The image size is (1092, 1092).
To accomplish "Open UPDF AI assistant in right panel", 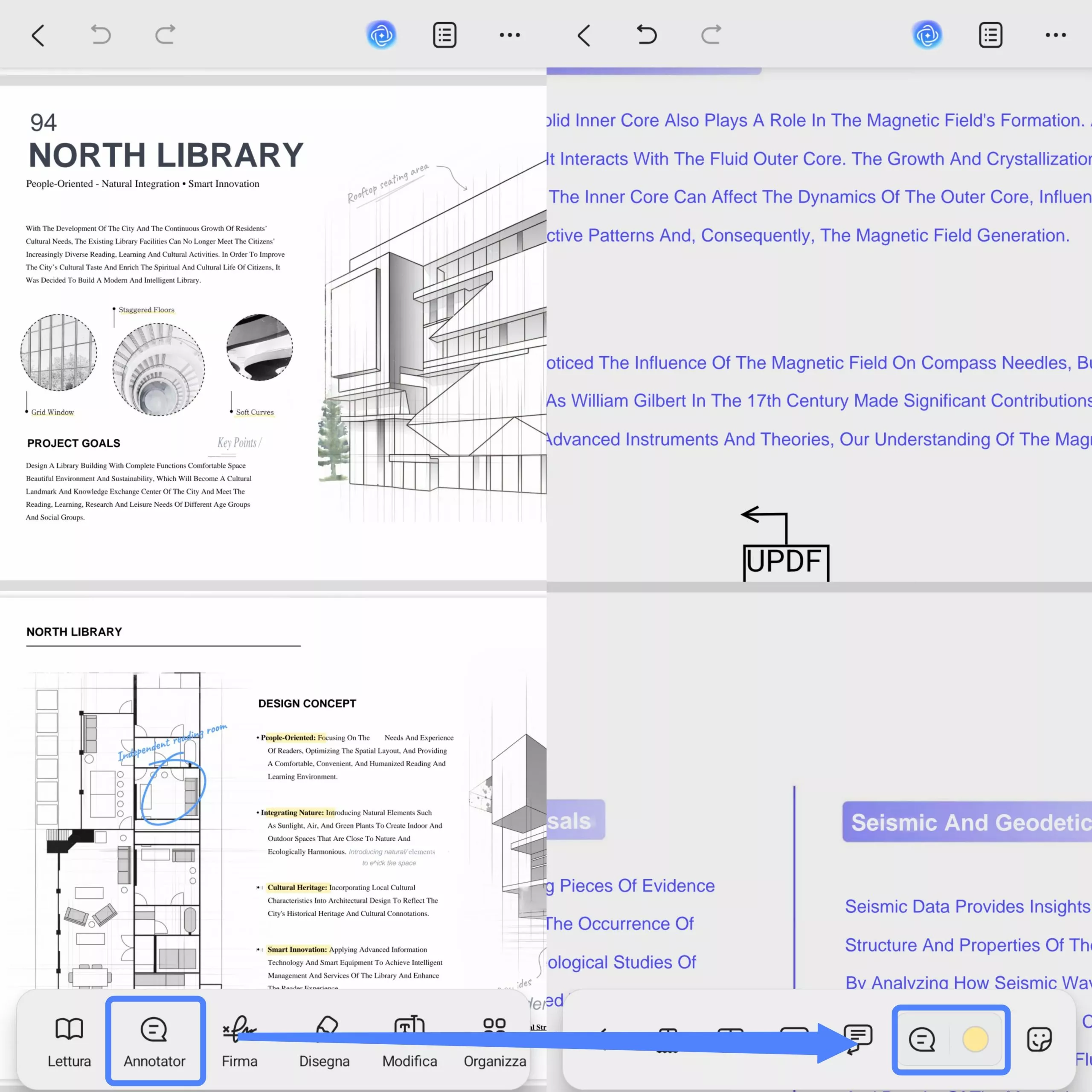I will (927, 35).
